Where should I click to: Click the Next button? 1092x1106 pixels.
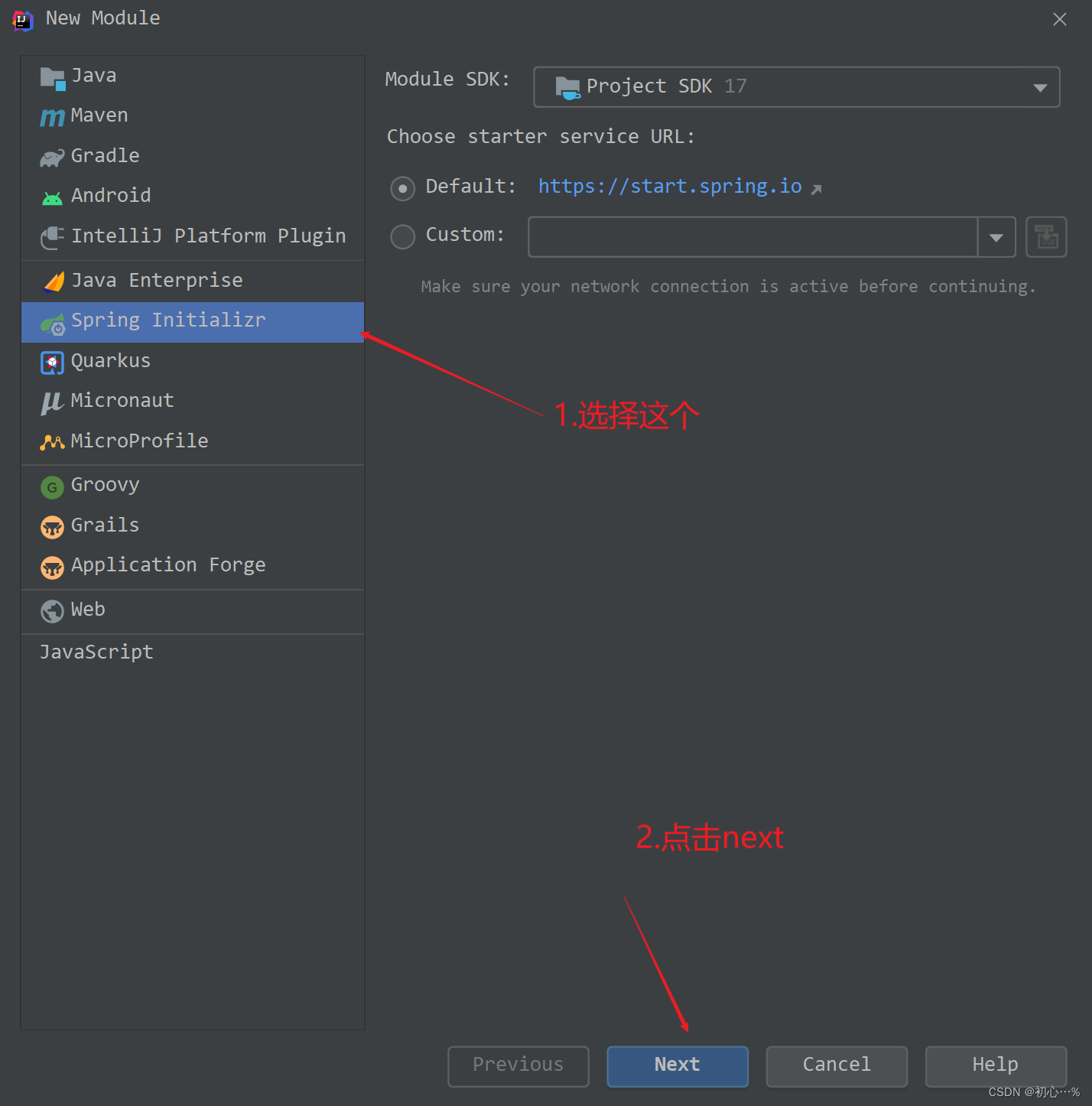pos(676,1065)
